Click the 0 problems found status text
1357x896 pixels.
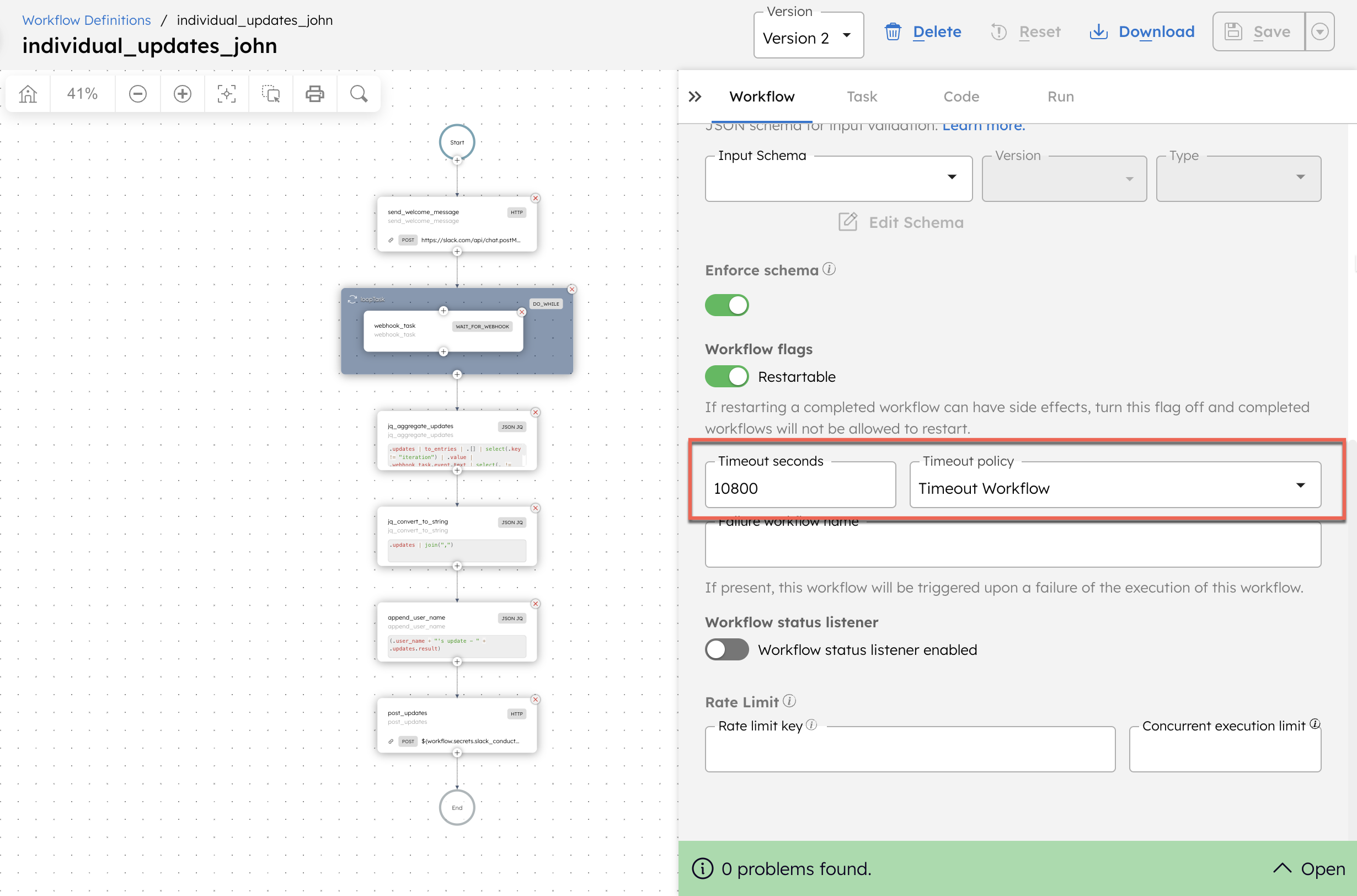tap(796, 869)
